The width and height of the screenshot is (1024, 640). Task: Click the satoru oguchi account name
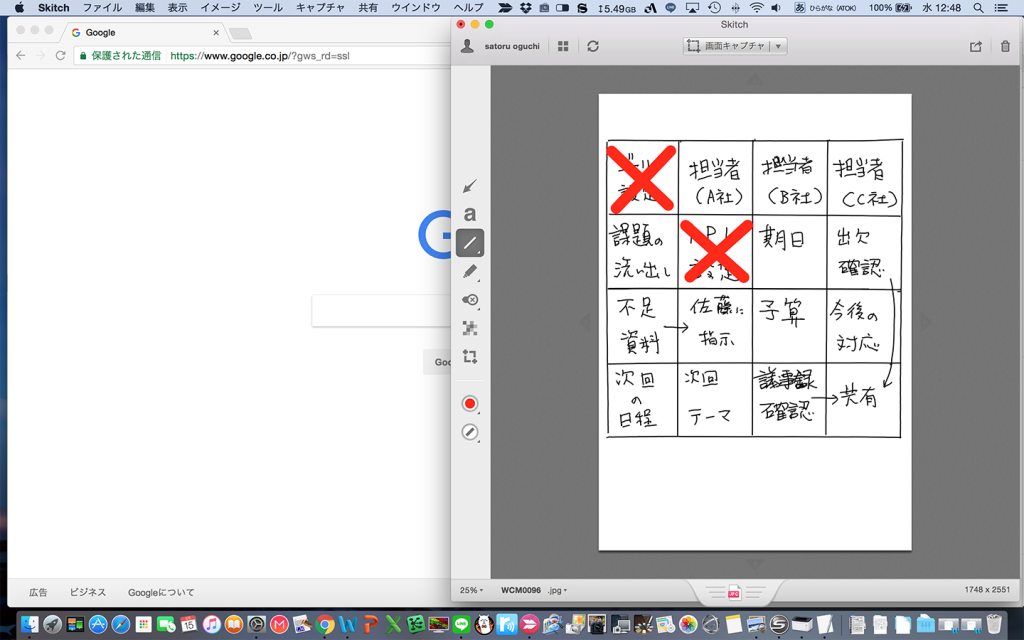512,46
